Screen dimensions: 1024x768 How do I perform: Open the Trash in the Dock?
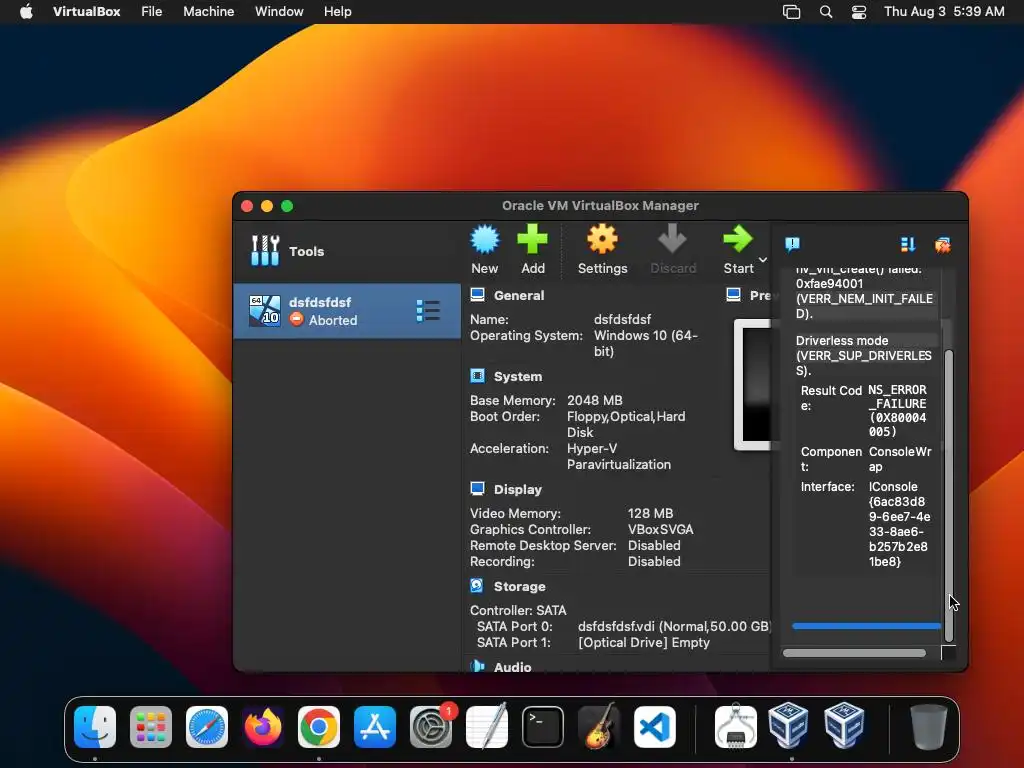[x=929, y=726]
